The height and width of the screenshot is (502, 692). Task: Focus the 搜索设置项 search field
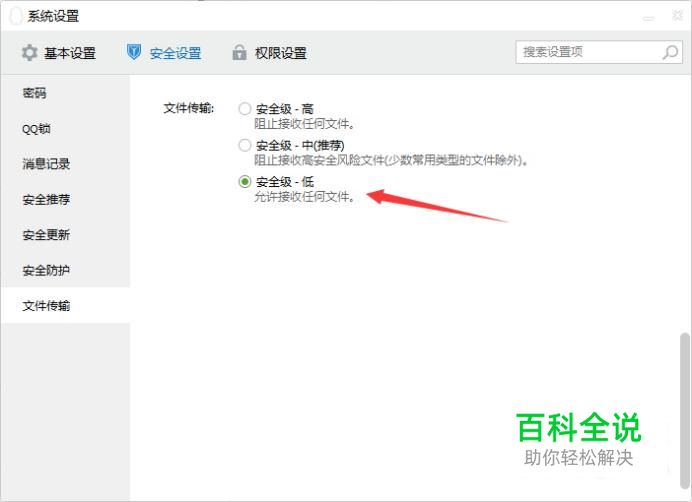599,53
